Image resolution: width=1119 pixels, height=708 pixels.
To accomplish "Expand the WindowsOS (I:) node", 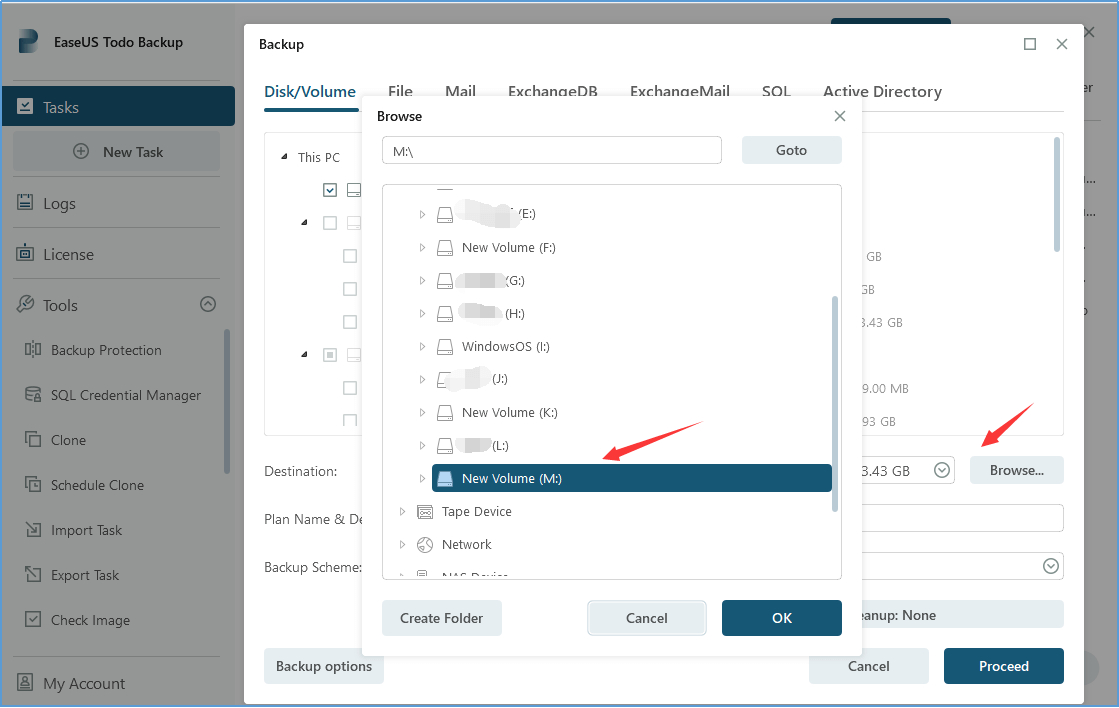I will coord(422,347).
